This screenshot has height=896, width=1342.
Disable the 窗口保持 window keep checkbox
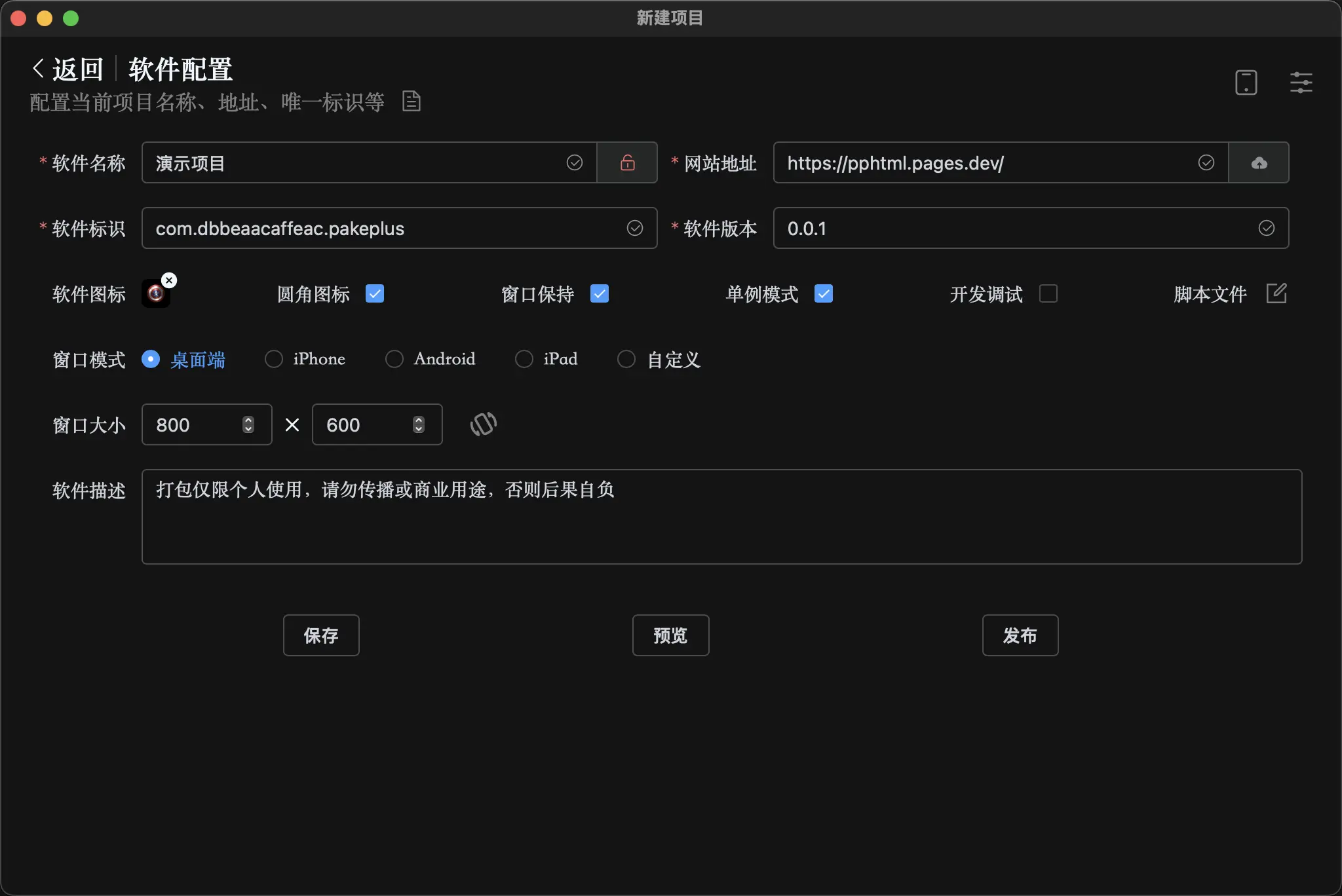click(x=600, y=294)
